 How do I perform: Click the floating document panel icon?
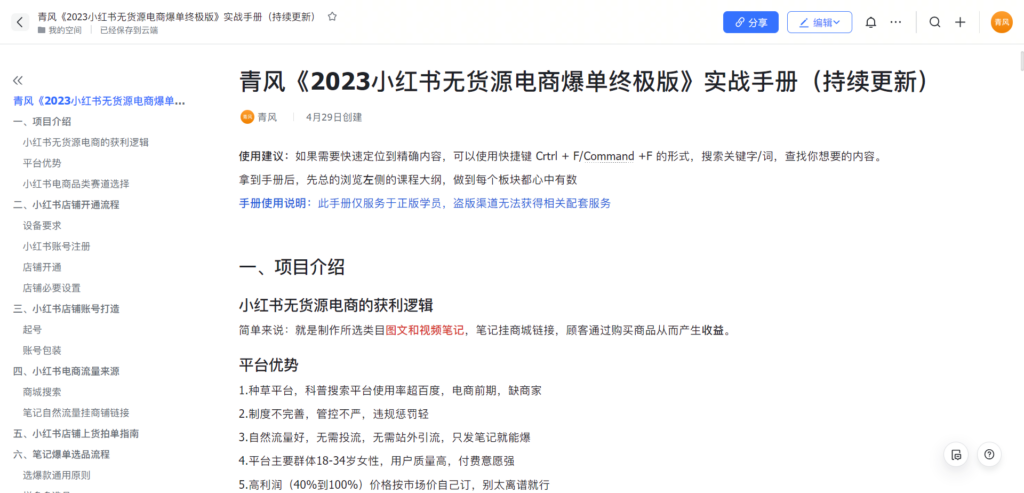957,454
